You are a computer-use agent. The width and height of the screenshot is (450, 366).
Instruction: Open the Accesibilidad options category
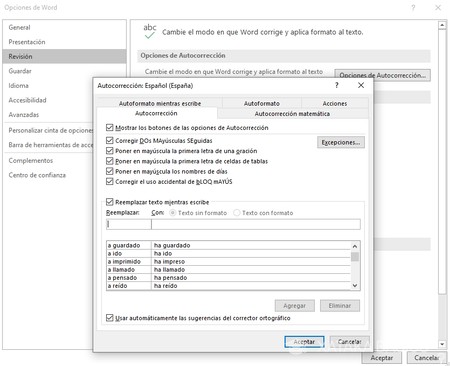click(x=48, y=100)
